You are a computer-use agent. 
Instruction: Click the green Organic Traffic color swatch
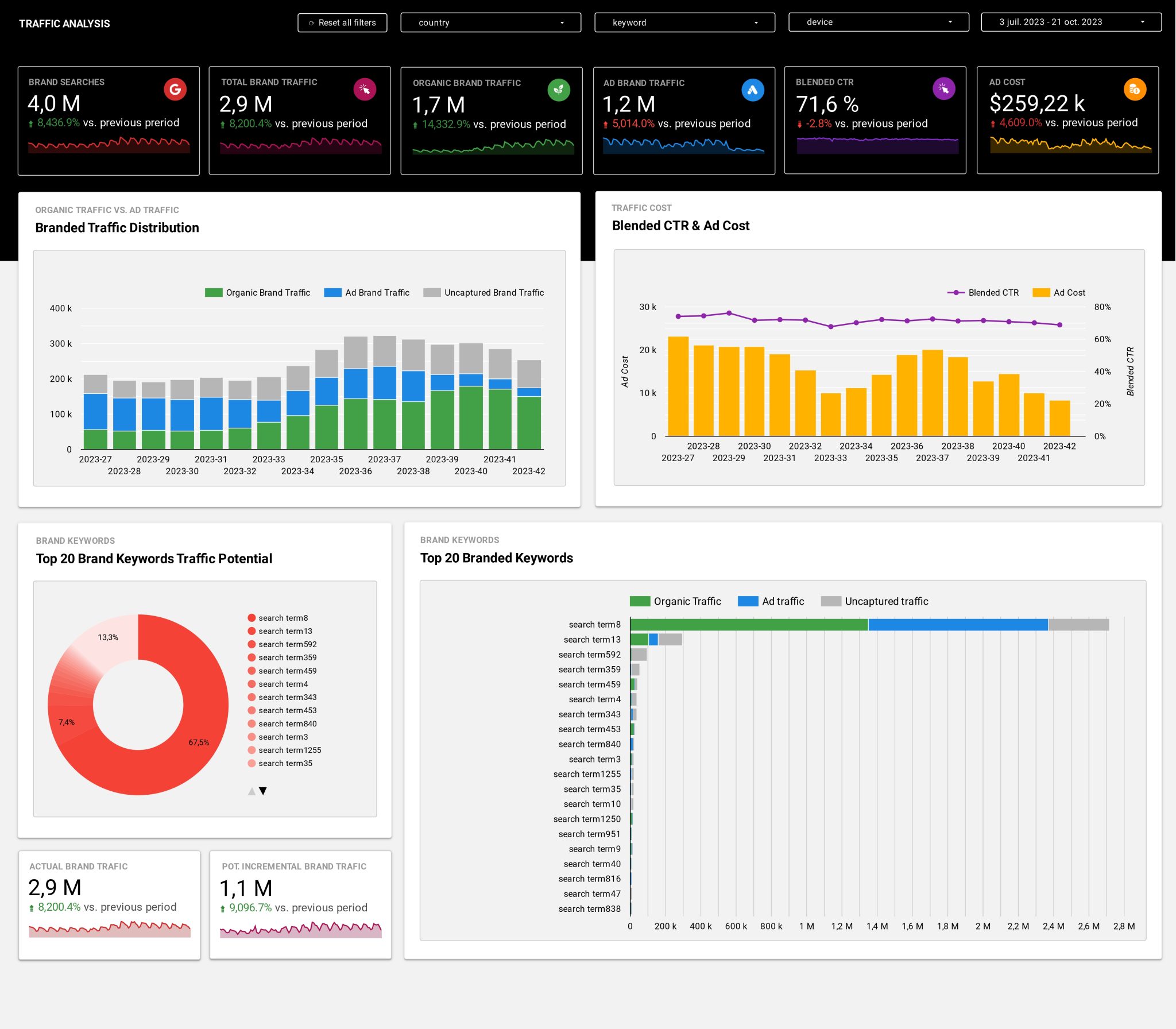pos(639,601)
